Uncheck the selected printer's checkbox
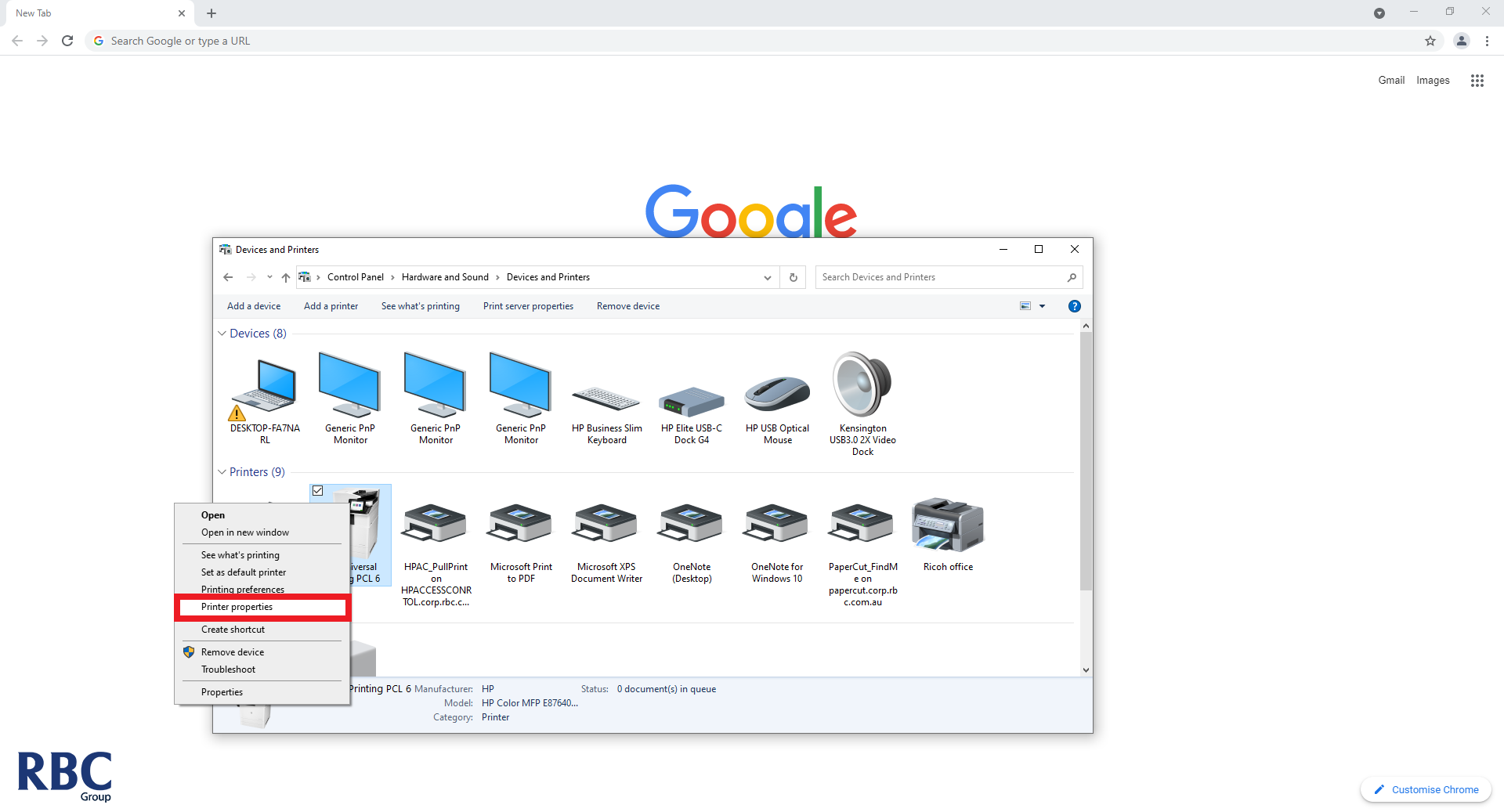1504x812 pixels. pyautogui.click(x=318, y=491)
